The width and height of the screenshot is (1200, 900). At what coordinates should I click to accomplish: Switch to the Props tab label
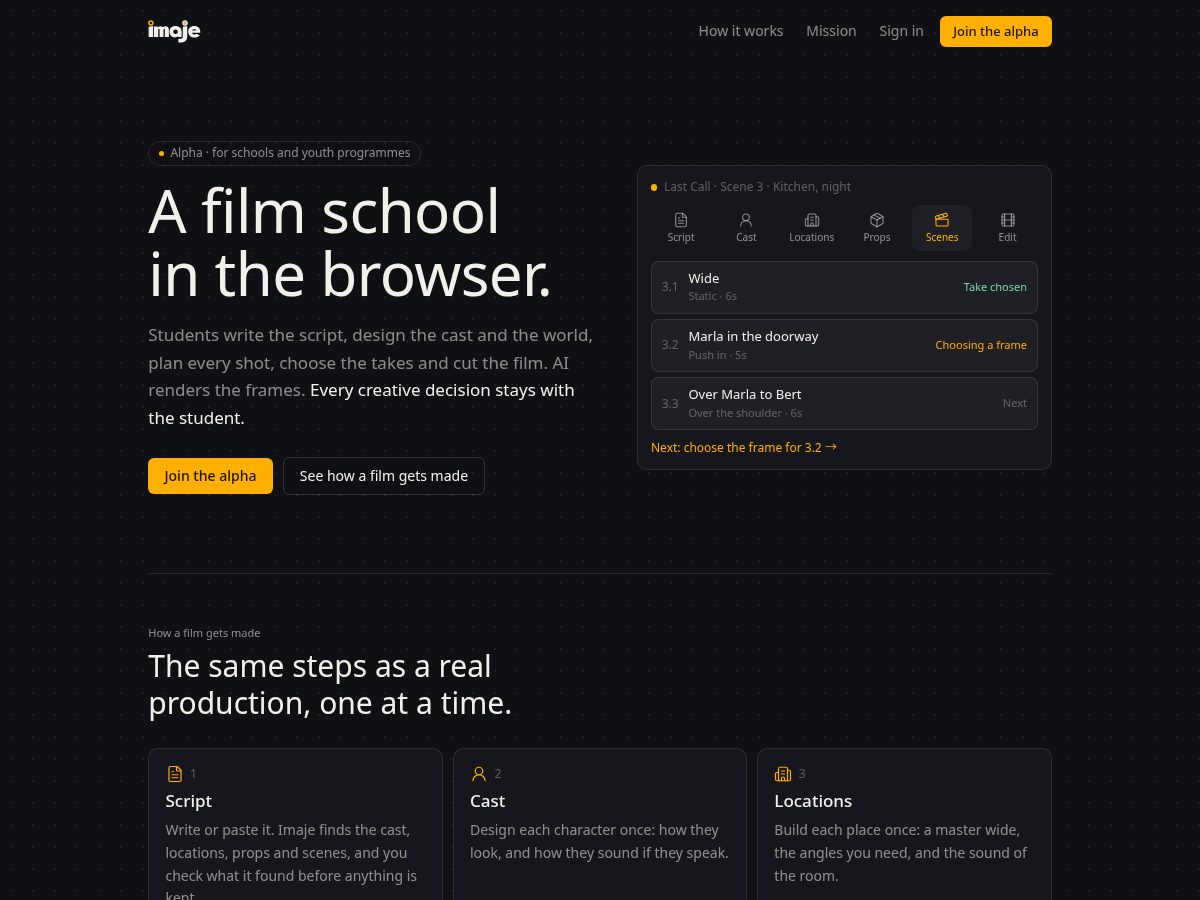tap(877, 237)
